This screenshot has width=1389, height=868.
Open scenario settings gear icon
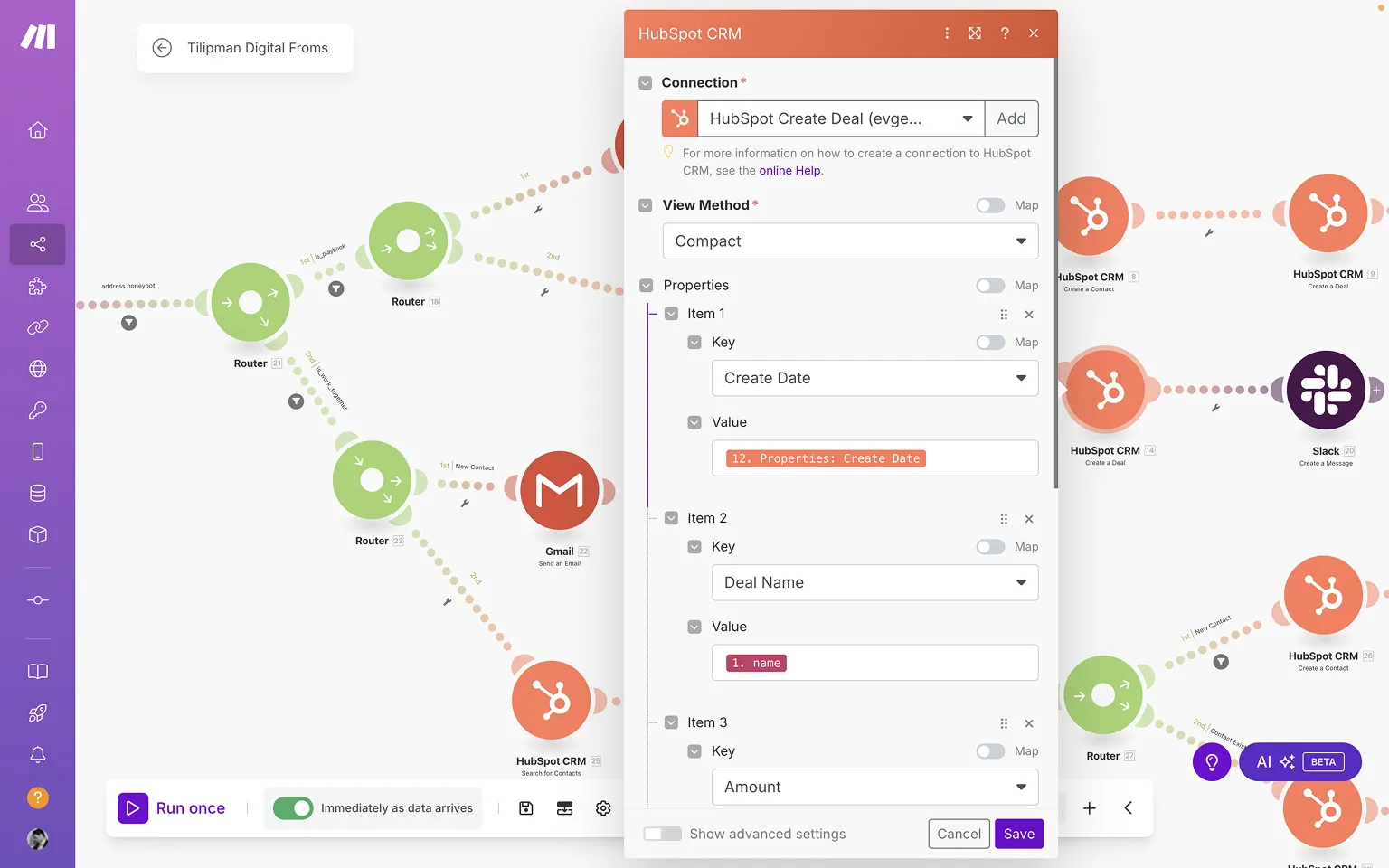(x=603, y=808)
